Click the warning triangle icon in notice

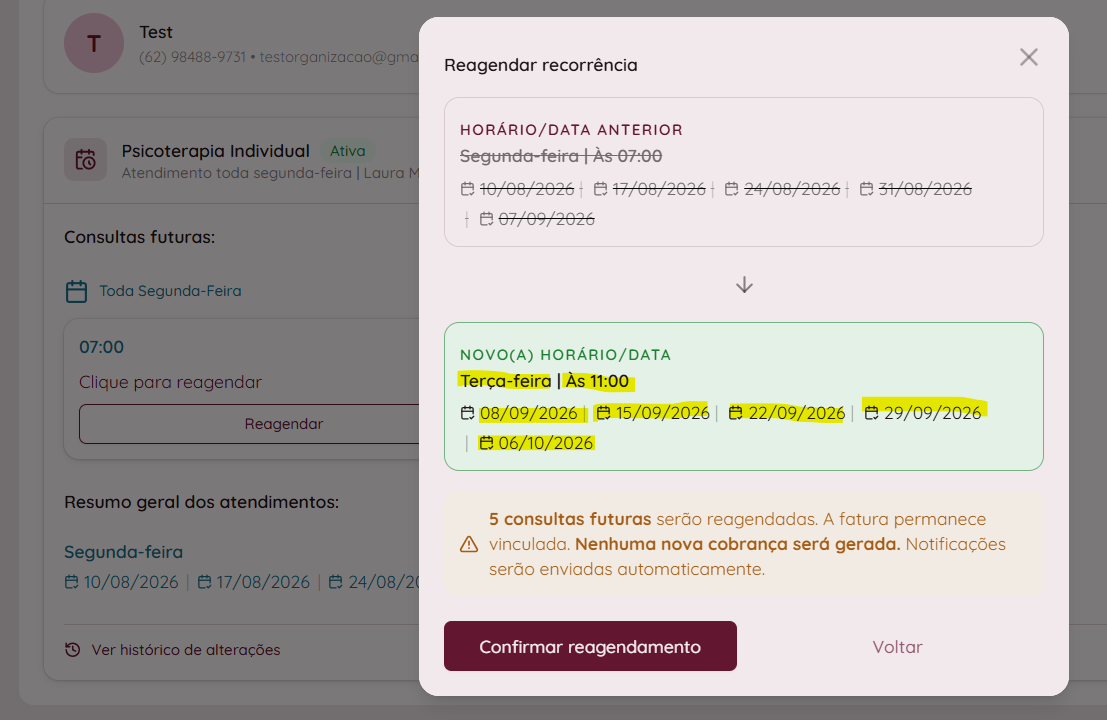pos(469,544)
